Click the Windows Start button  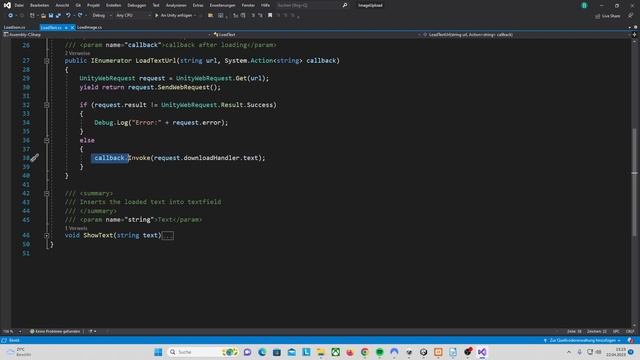pos(158,352)
